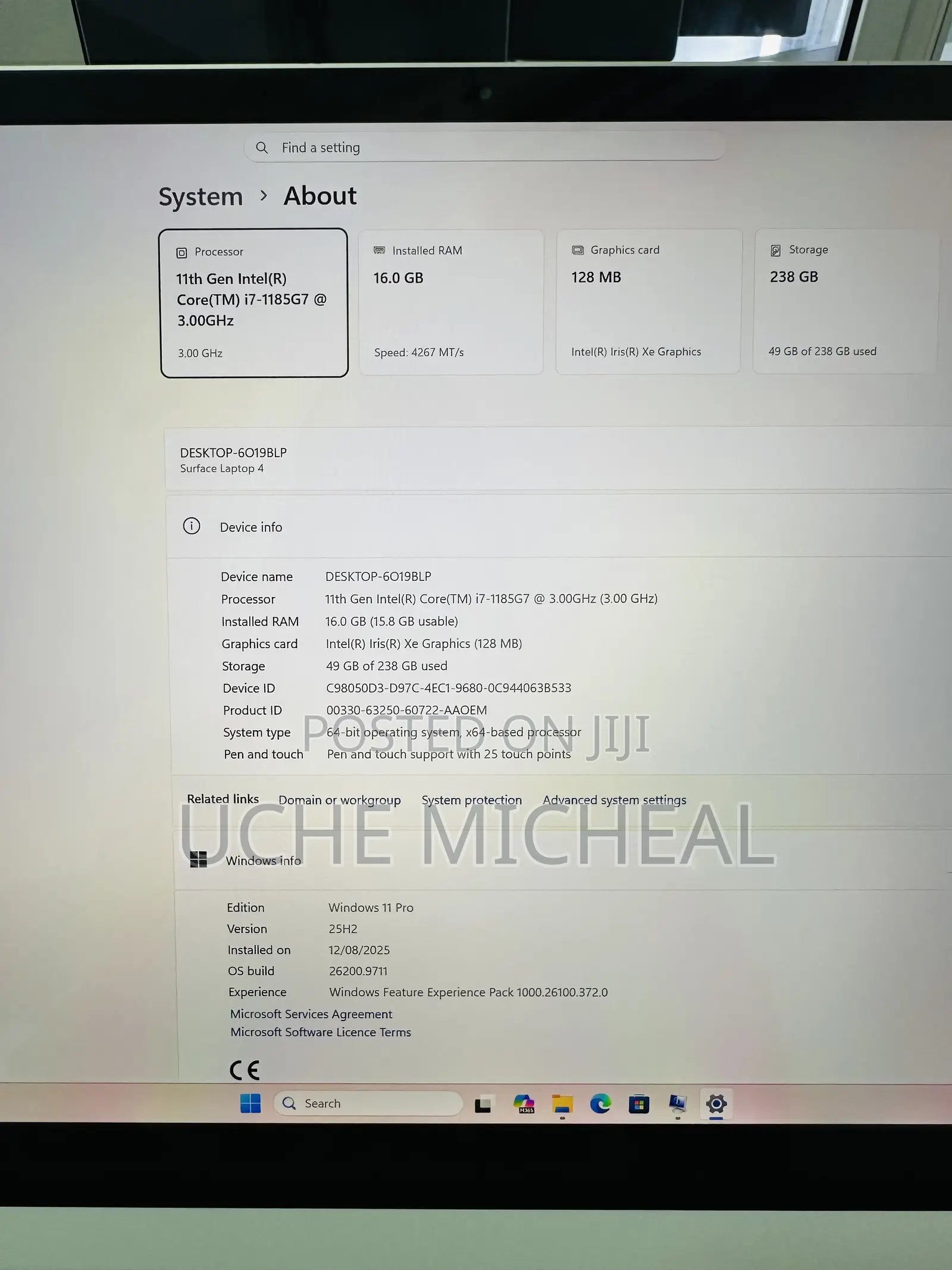
Task: Select the OS build 26200.9711 value
Action: tap(358, 971)
